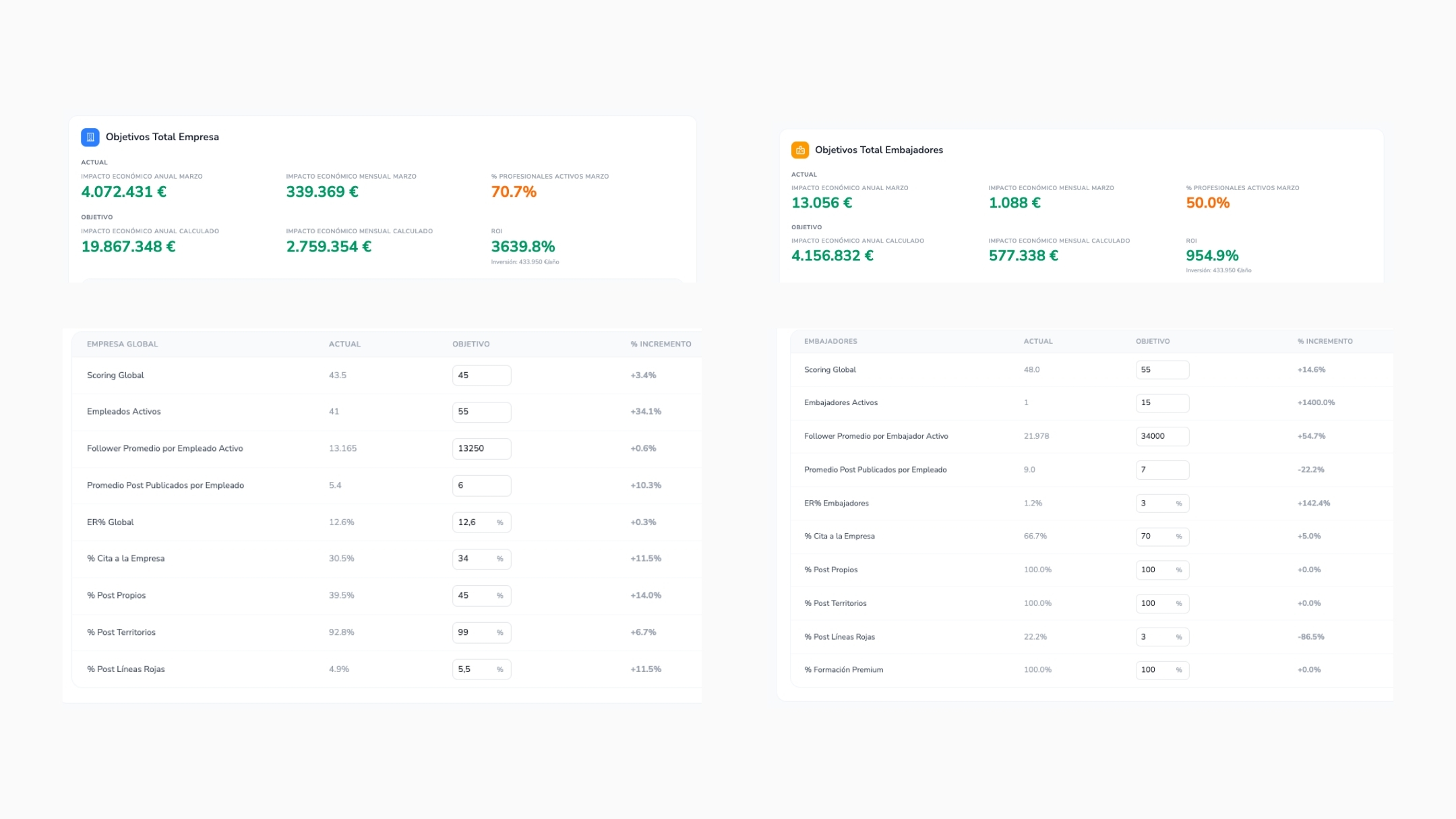Click the % Formación Premium objetivo field
Screen dimensions: 1456x819
point(1155,670)
